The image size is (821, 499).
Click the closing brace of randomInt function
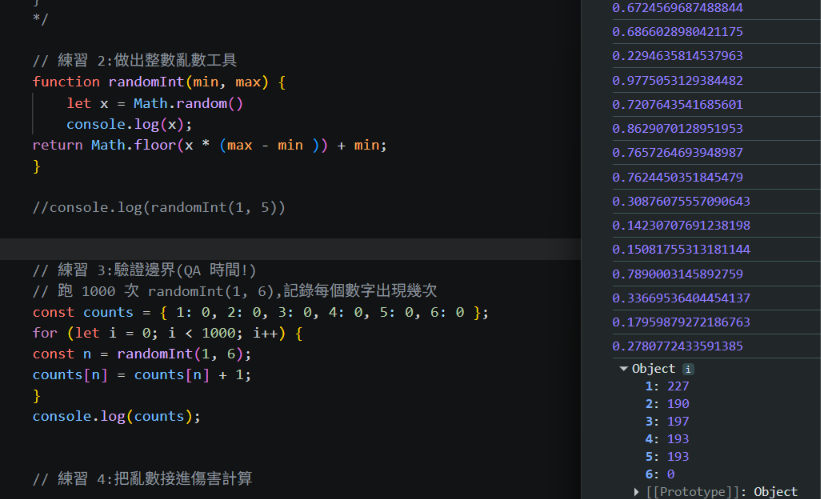(x=36, y=167)
